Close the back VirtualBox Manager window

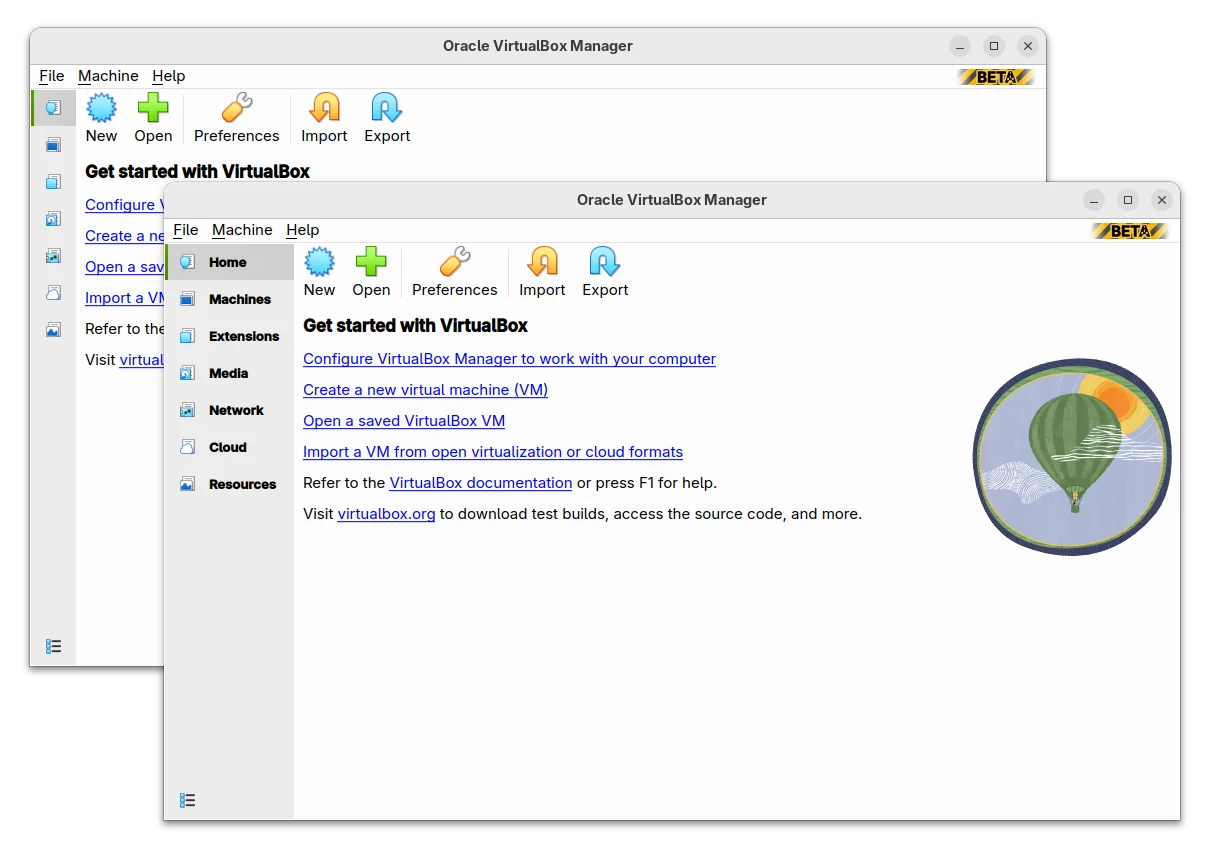(1027, 46)
